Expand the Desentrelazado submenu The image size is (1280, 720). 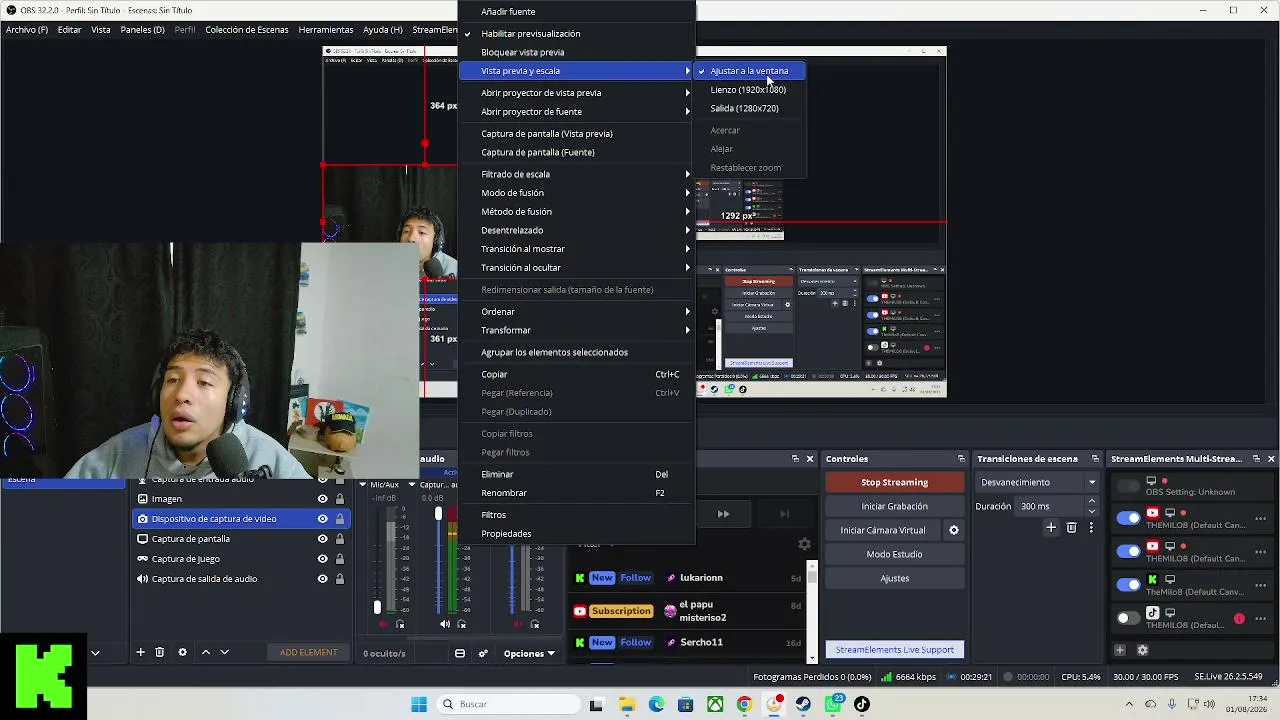point(576,230)
